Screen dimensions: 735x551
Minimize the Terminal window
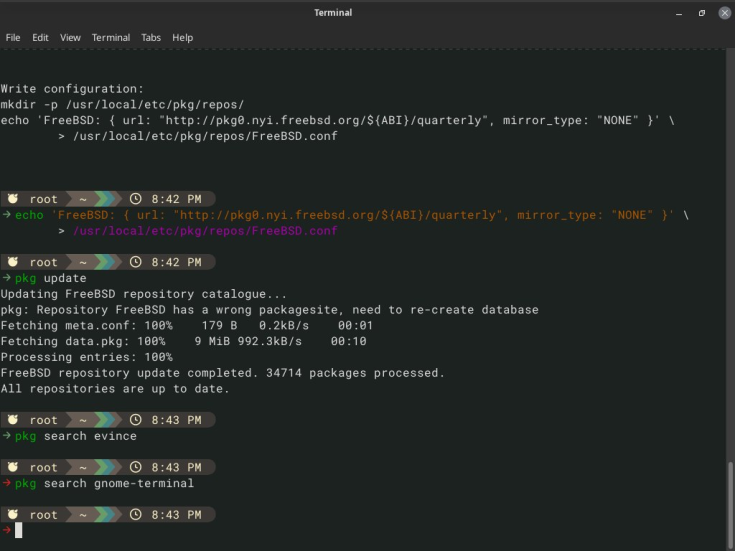tap(680, 12)
